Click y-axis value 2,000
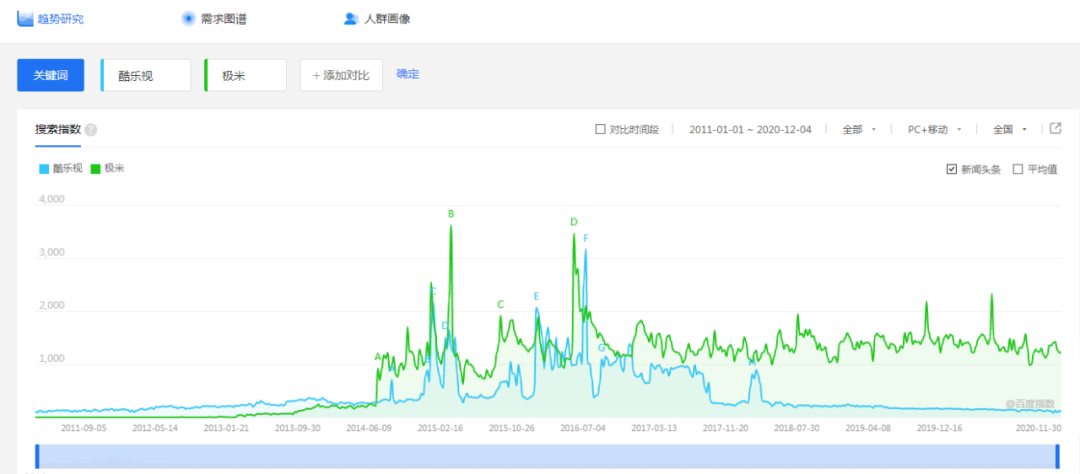 pyautogui.click(x=50, y=306)
